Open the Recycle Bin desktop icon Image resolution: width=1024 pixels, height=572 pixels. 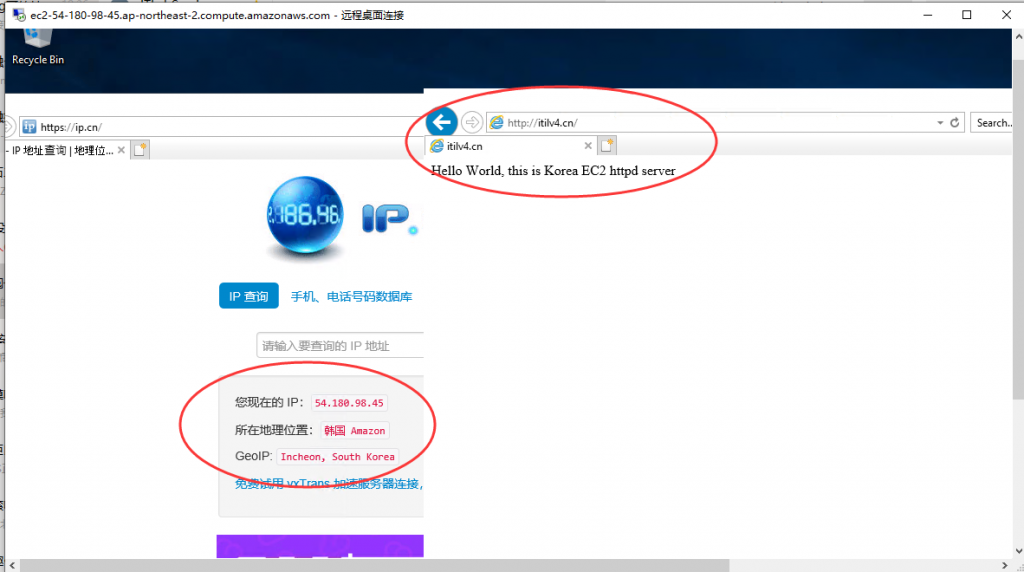[x=37, y=47]
